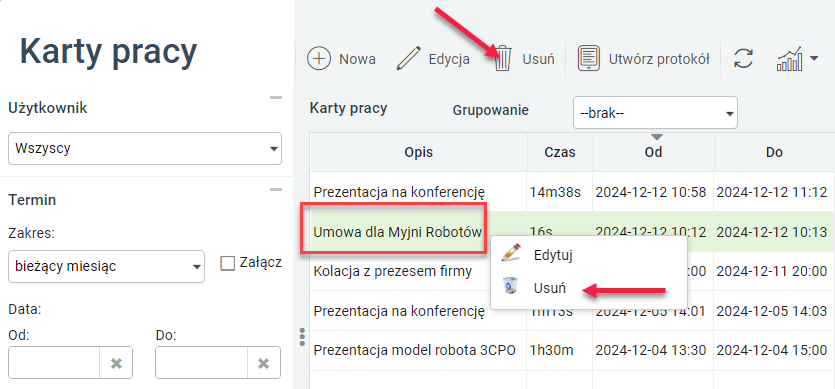Click recycle bin icon in context menu
Screen dimensions: 835x389
510,287
